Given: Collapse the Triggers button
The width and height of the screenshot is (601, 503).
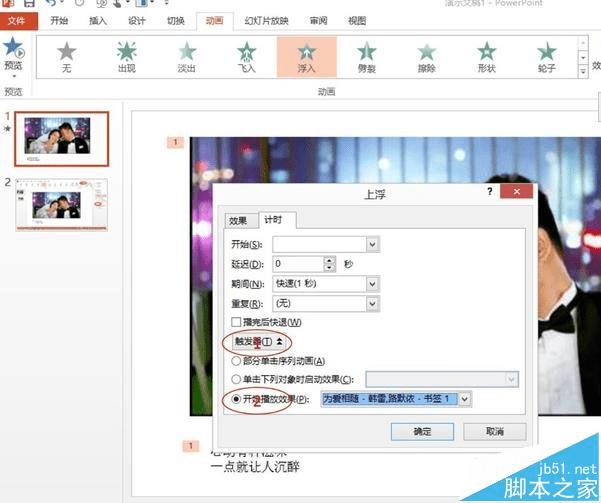Looking at the screenshot, I should point(258,341).
